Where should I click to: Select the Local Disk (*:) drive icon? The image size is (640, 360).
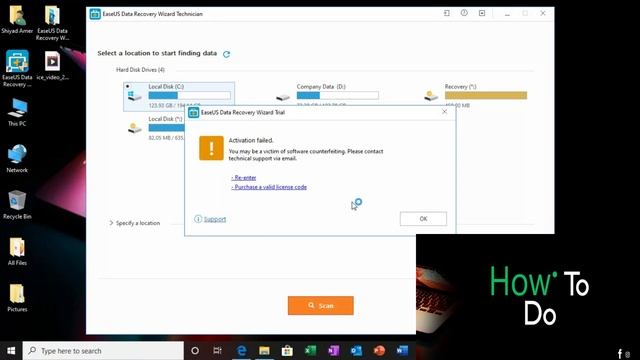tap(134, 128)
